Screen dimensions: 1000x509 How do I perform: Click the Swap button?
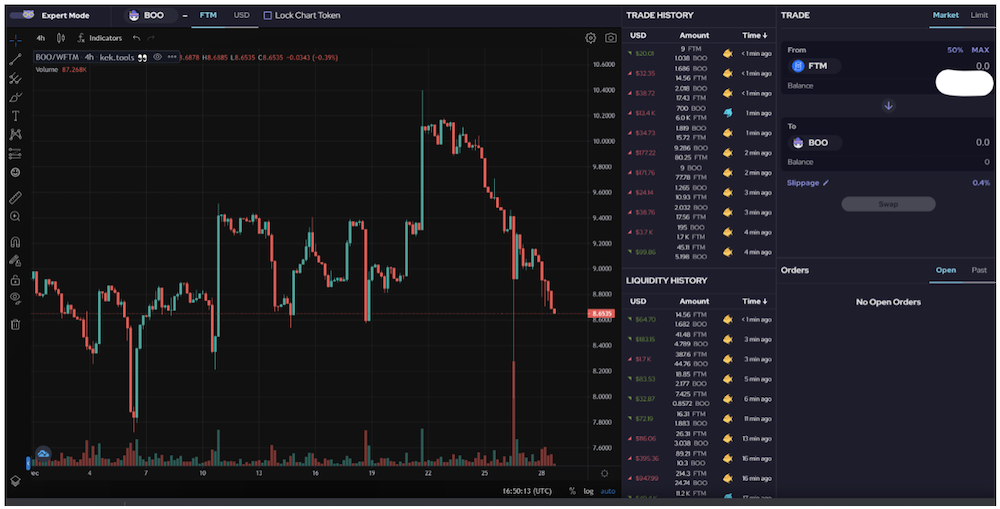coord(888,204)
